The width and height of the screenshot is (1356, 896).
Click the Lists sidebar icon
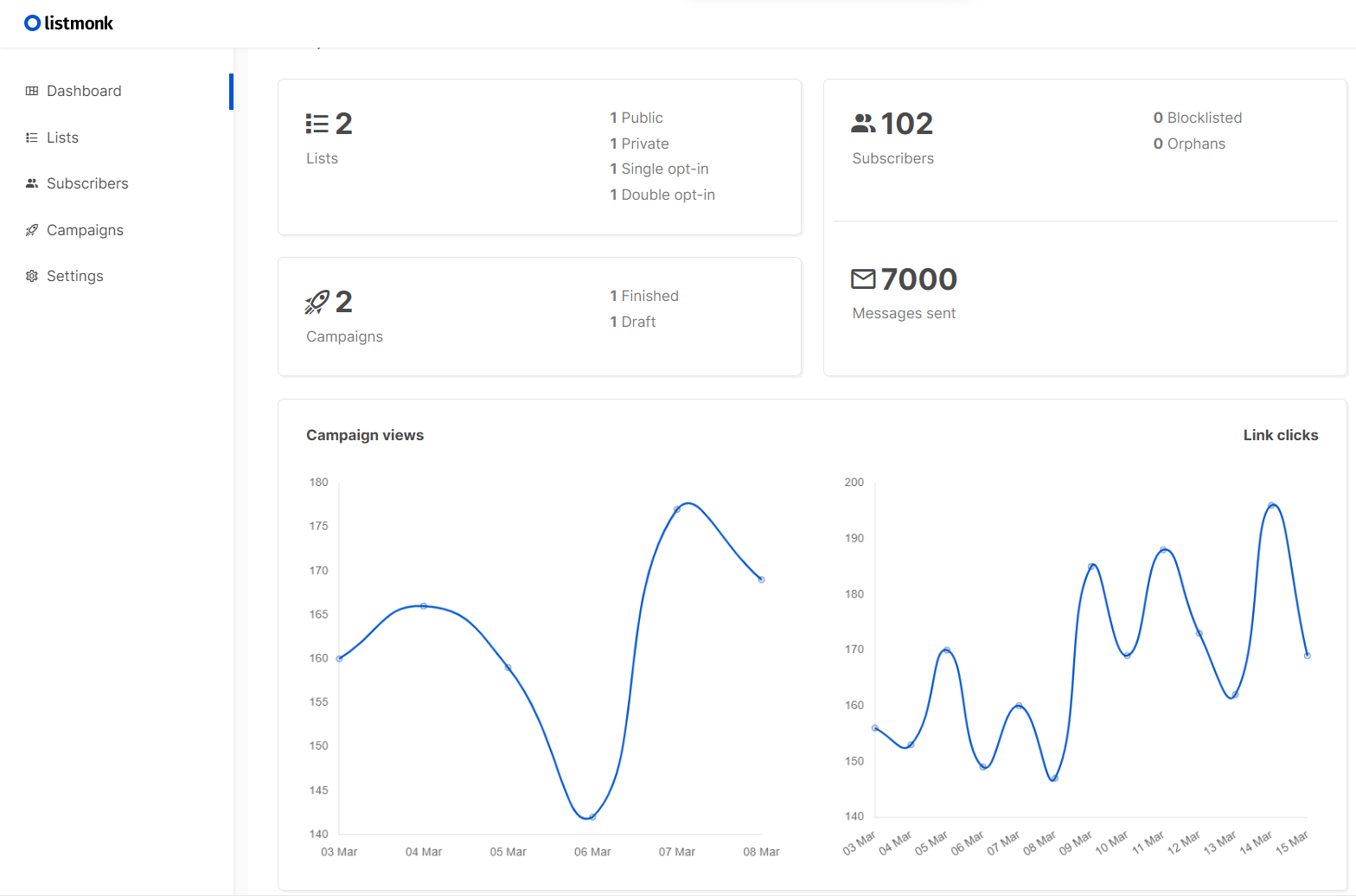click(x=32, y=138)
